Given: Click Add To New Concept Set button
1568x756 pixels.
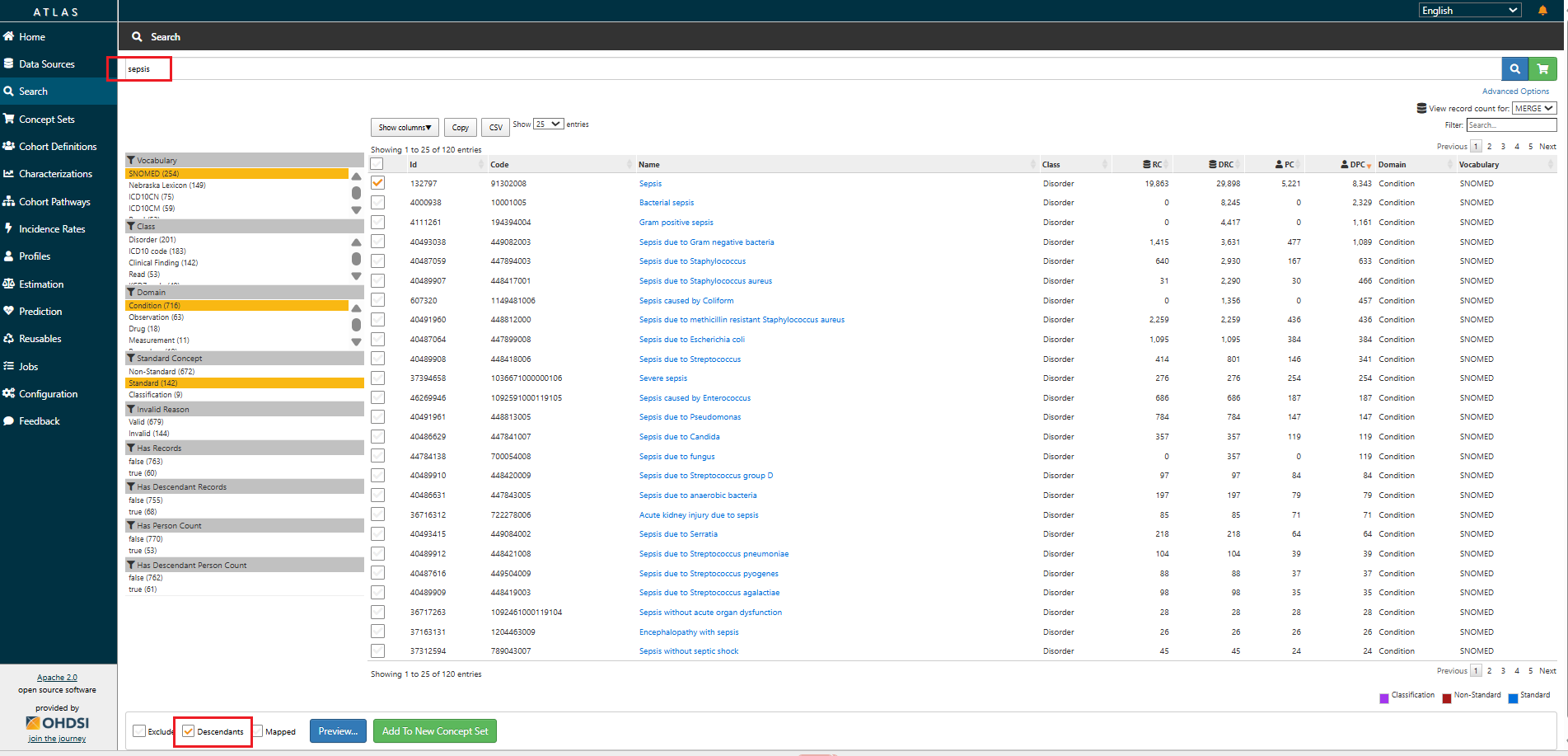Looking at the screenshot, I should click(x=435, y=731).
